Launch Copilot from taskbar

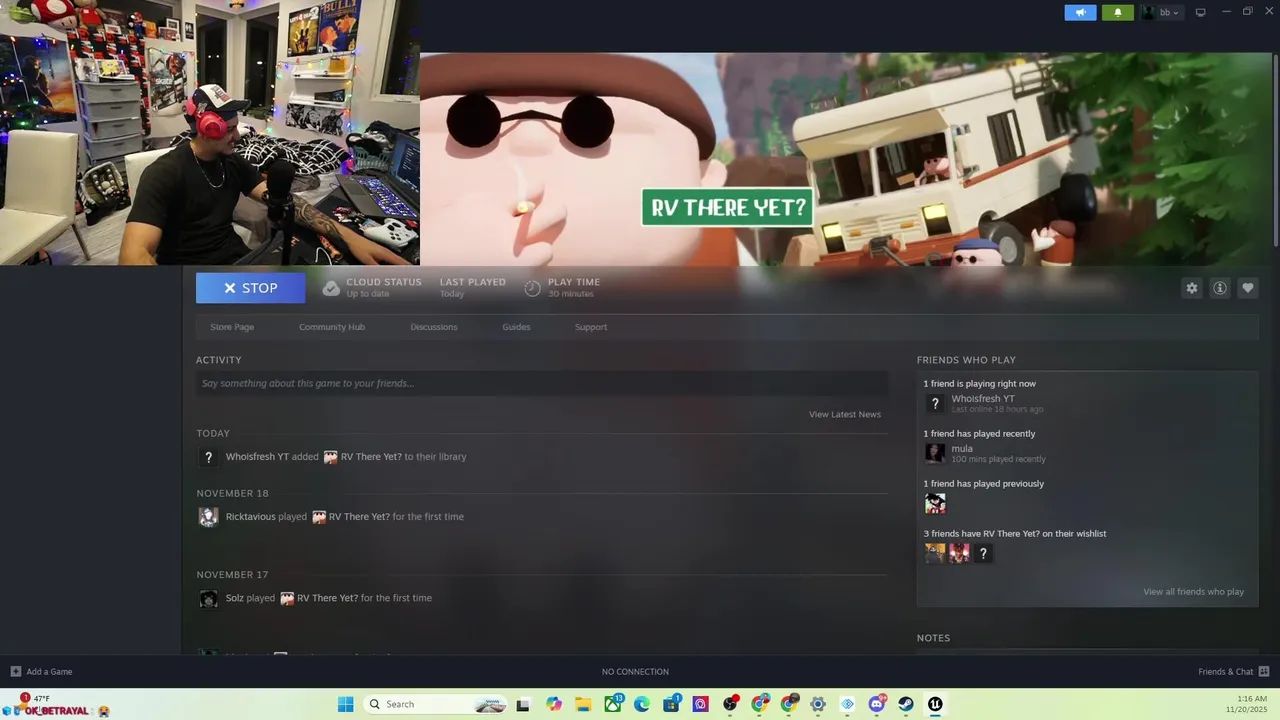[554, 704]
